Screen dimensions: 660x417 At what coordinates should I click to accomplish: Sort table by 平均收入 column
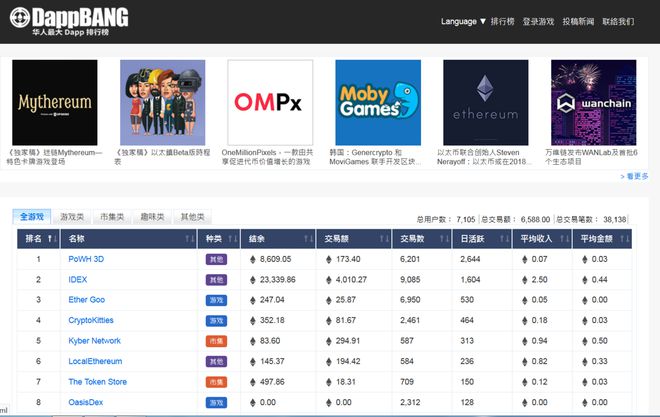(x=542, y=239)
